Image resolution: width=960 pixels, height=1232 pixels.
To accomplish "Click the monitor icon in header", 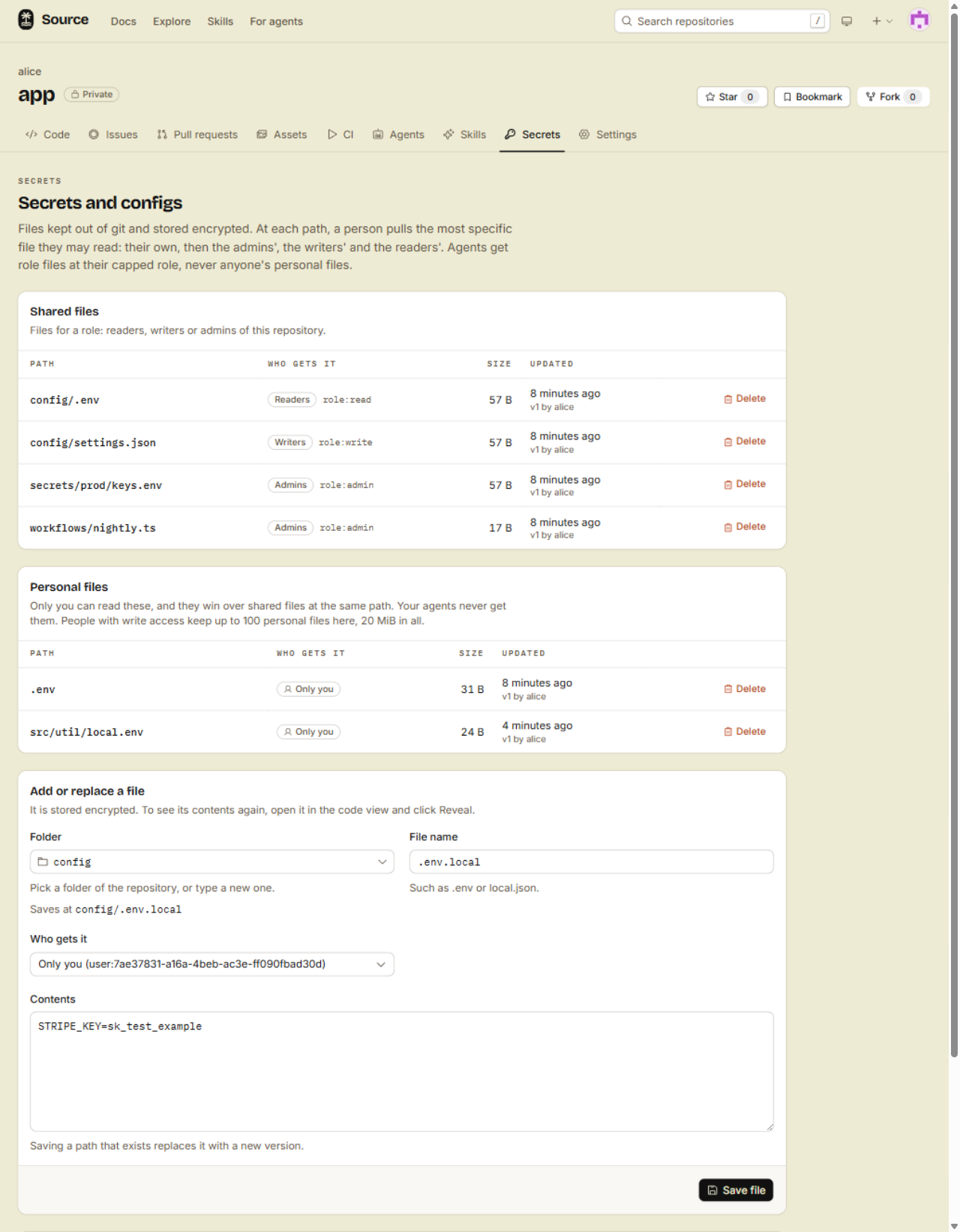I will pos(847,21).
